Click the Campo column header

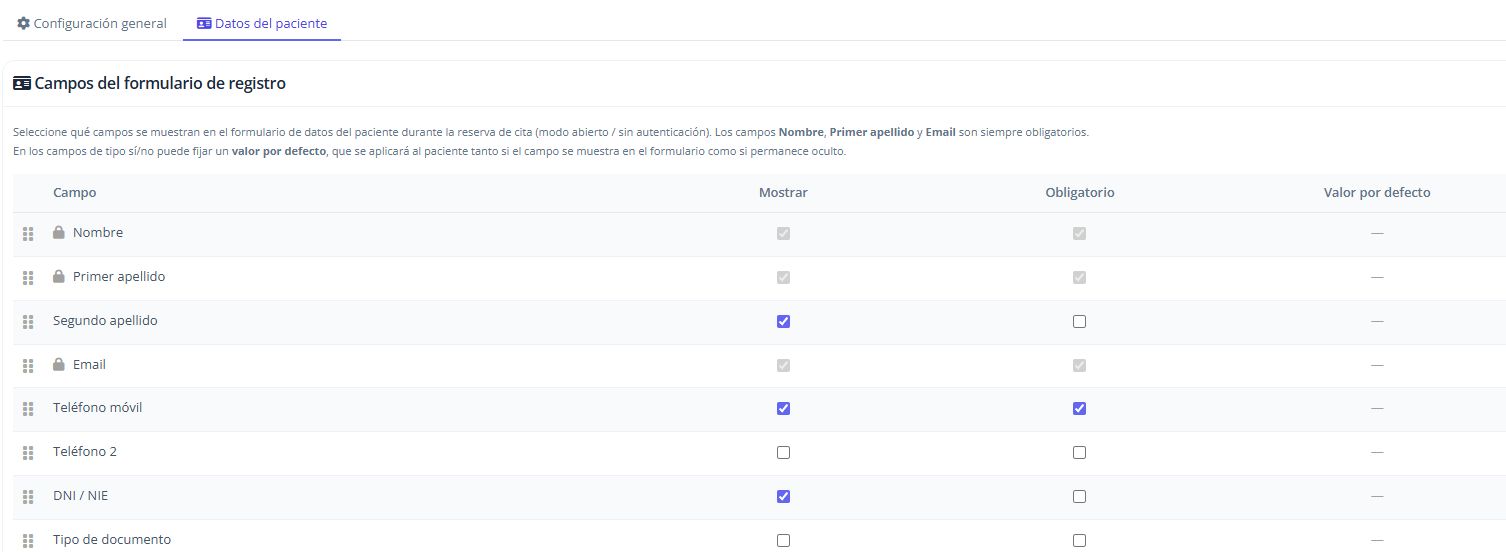click(x=75, y=192)
